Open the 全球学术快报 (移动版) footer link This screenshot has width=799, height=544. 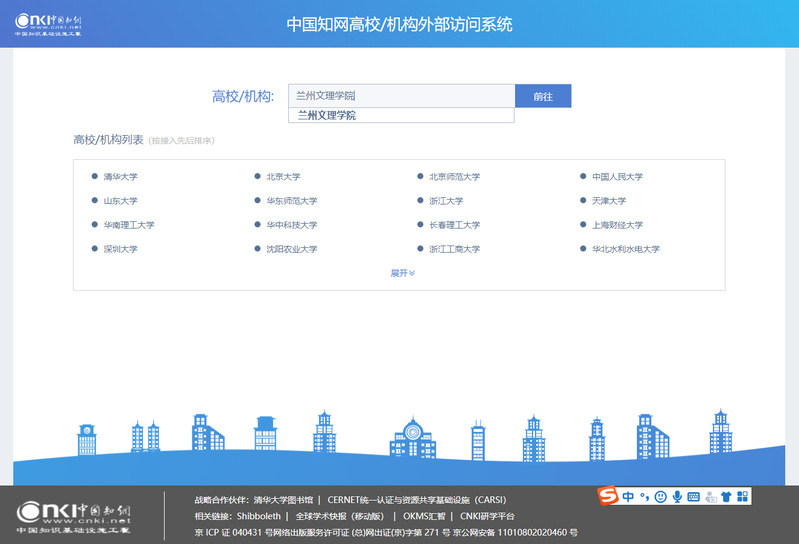339,516
